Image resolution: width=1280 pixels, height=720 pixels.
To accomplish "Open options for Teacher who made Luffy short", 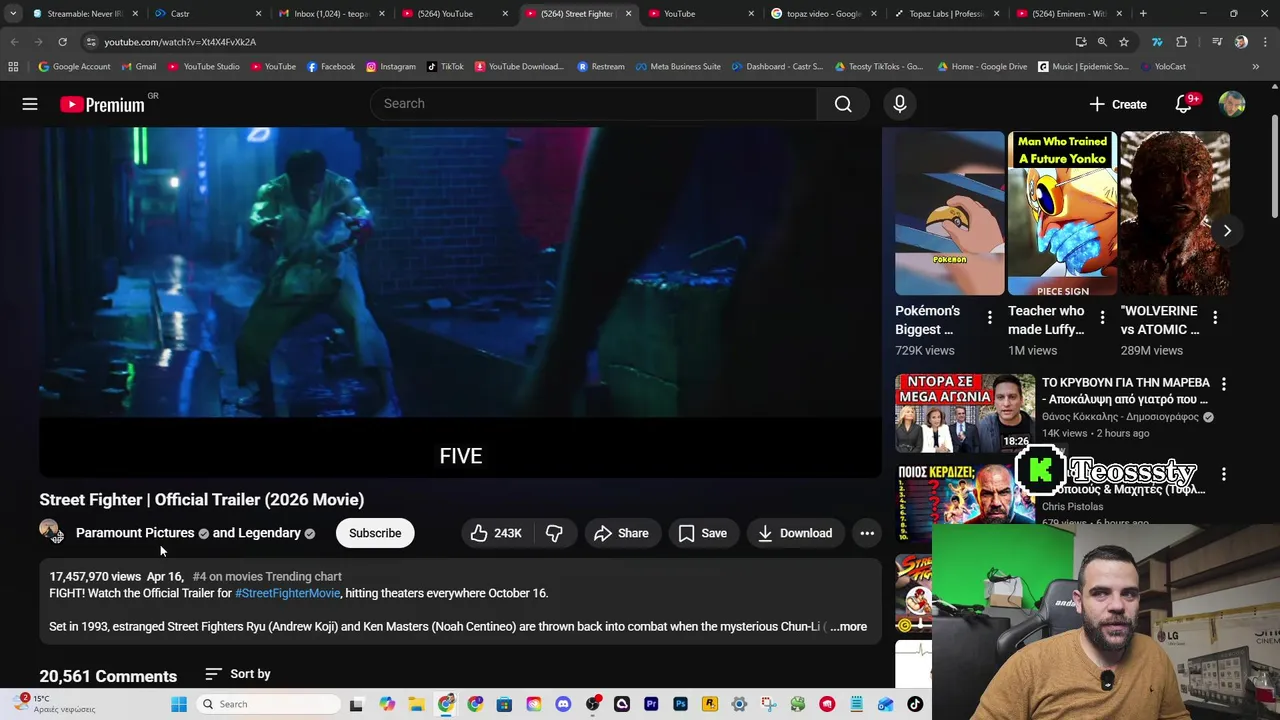I will 1102,318.
